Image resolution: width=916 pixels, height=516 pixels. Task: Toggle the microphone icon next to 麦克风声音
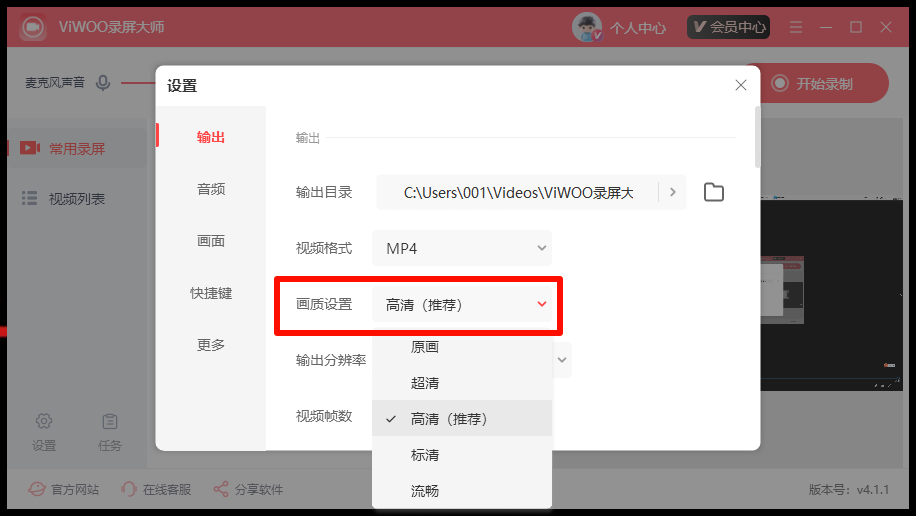click(x=103, y=83)
